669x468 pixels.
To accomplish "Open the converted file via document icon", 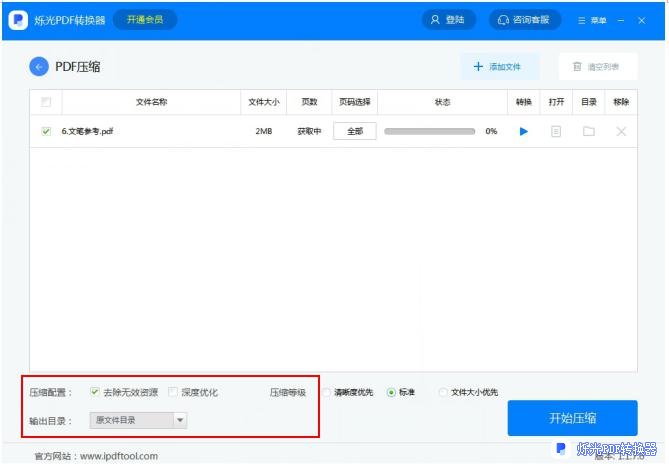I will [x=556, y=131].
